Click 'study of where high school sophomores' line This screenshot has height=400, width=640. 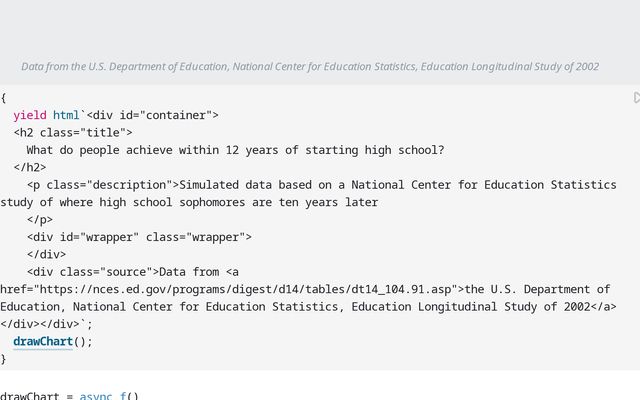pos(189,202)
